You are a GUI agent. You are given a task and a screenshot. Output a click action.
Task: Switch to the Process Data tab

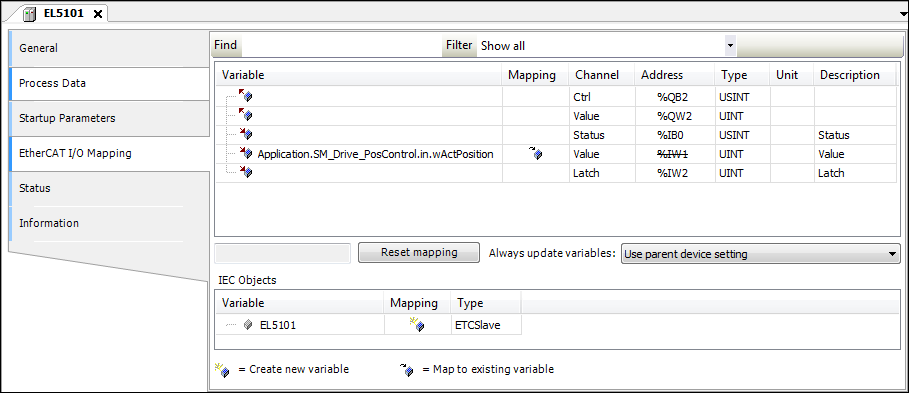109,83
